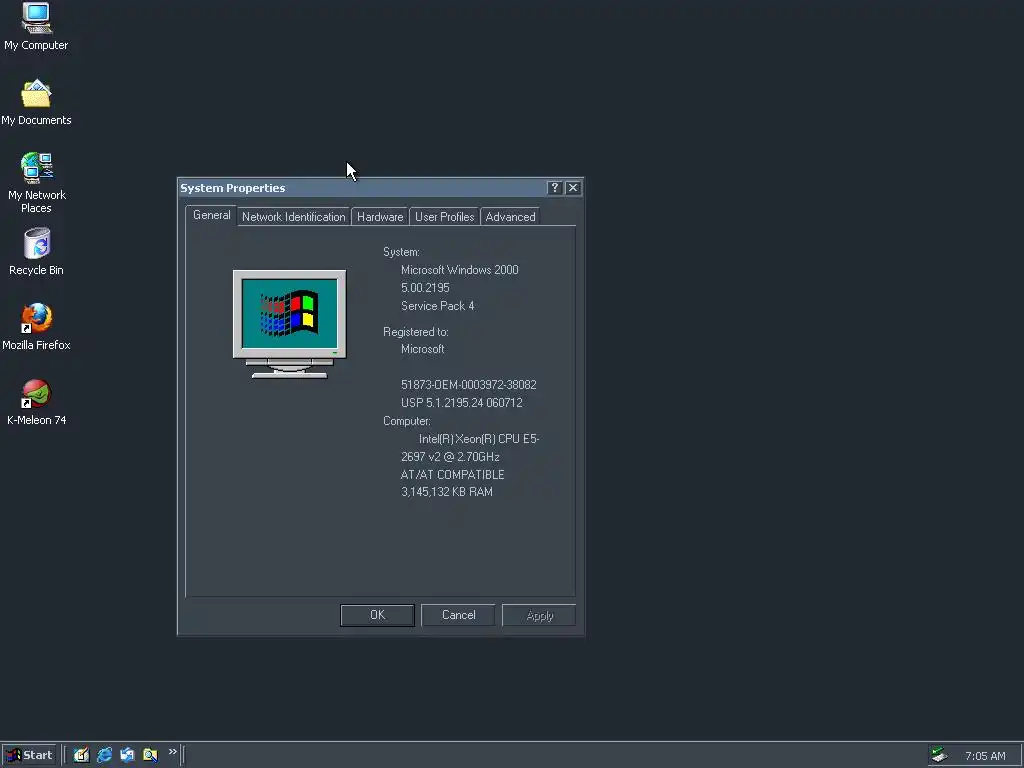Click the help question mark button
This screenshot has width=1024, height=768.
point(554,188)
